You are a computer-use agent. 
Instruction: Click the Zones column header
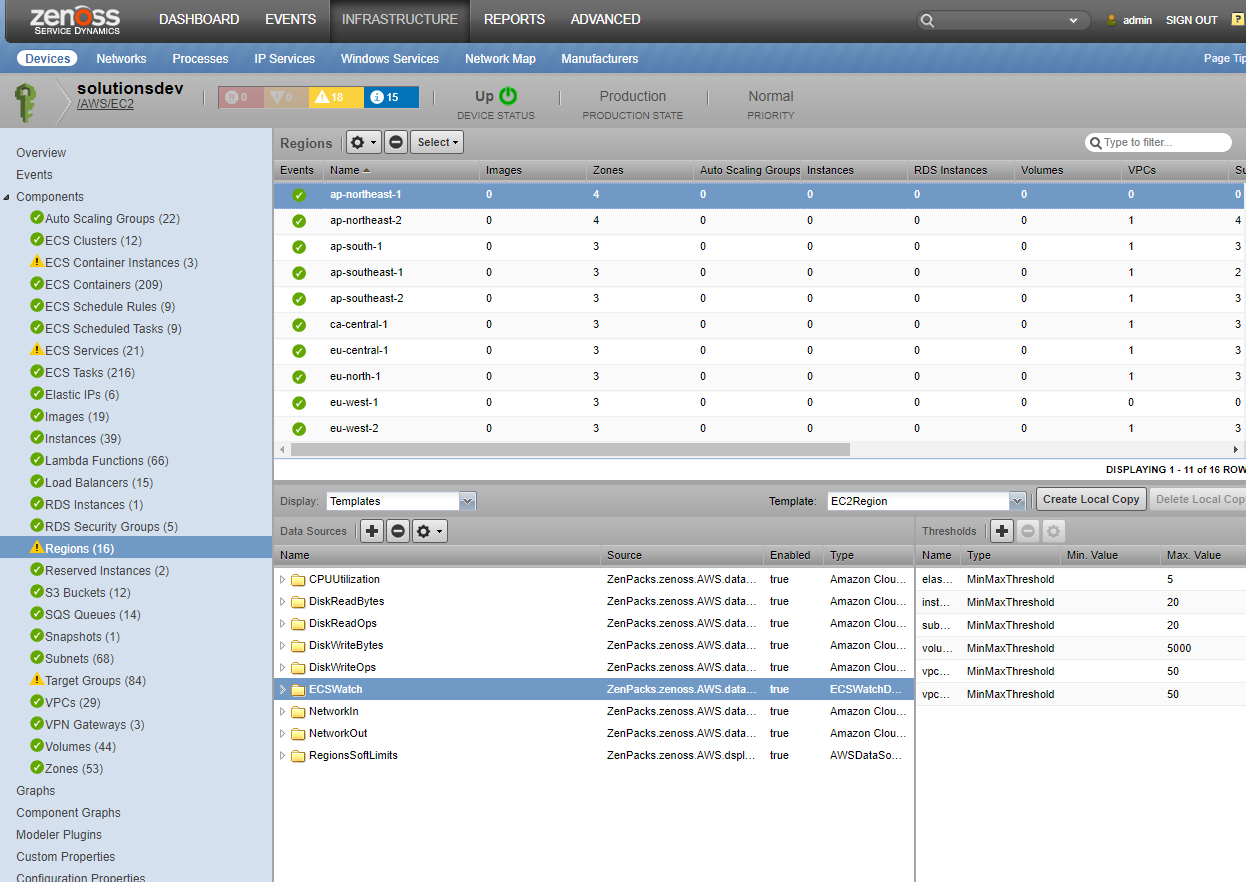tap(640, 170)
